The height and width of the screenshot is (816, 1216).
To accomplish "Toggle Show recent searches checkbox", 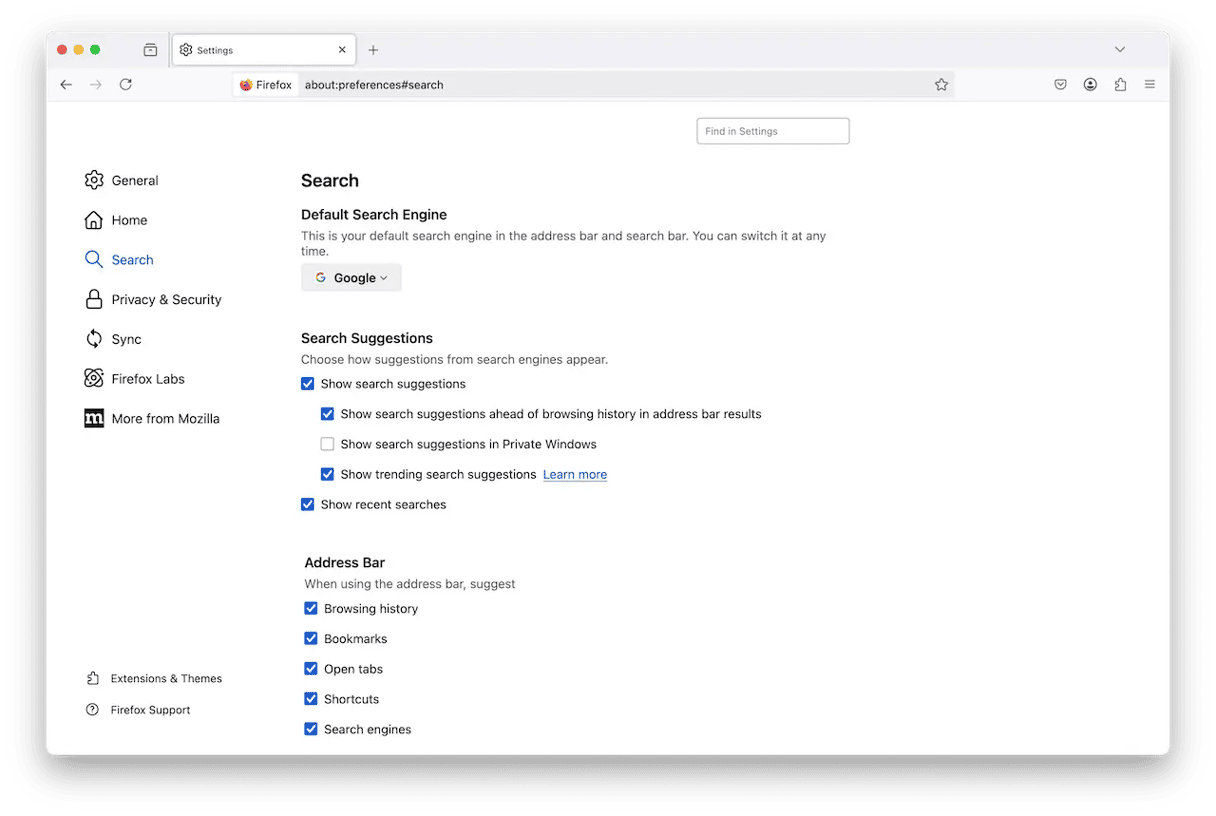I will [x=308, y=505].
